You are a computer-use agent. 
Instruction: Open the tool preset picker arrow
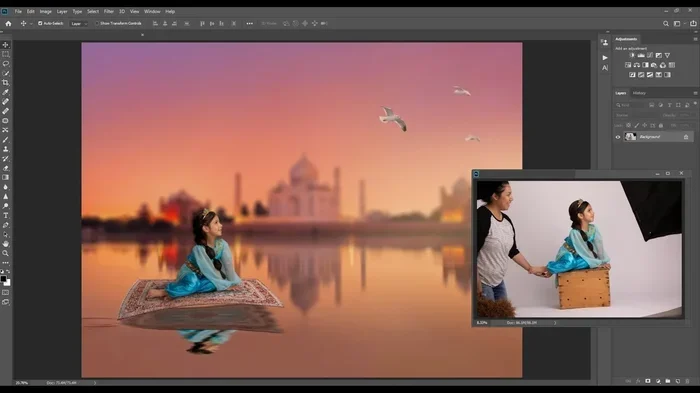click(31, 24)
